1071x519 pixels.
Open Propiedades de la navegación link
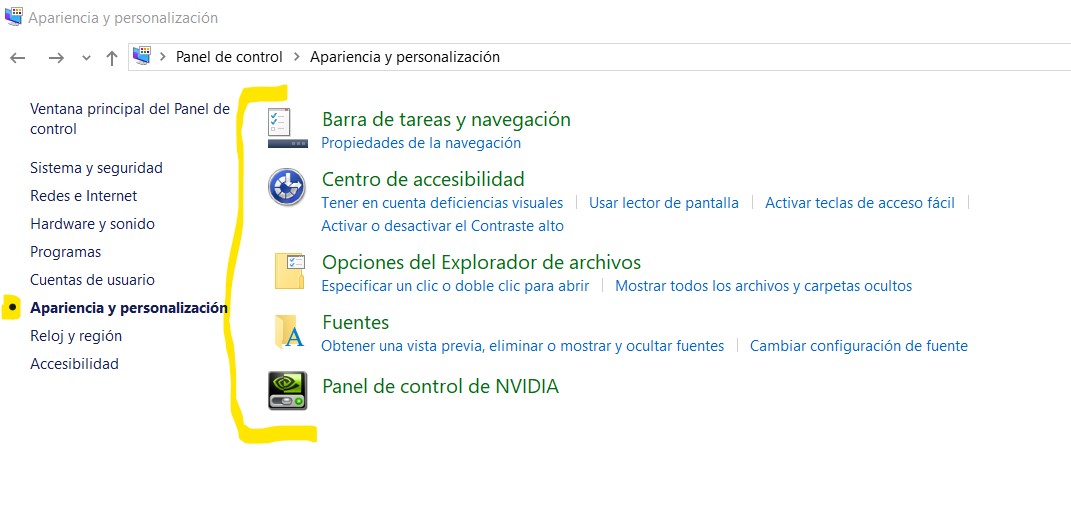pos(421,143)
